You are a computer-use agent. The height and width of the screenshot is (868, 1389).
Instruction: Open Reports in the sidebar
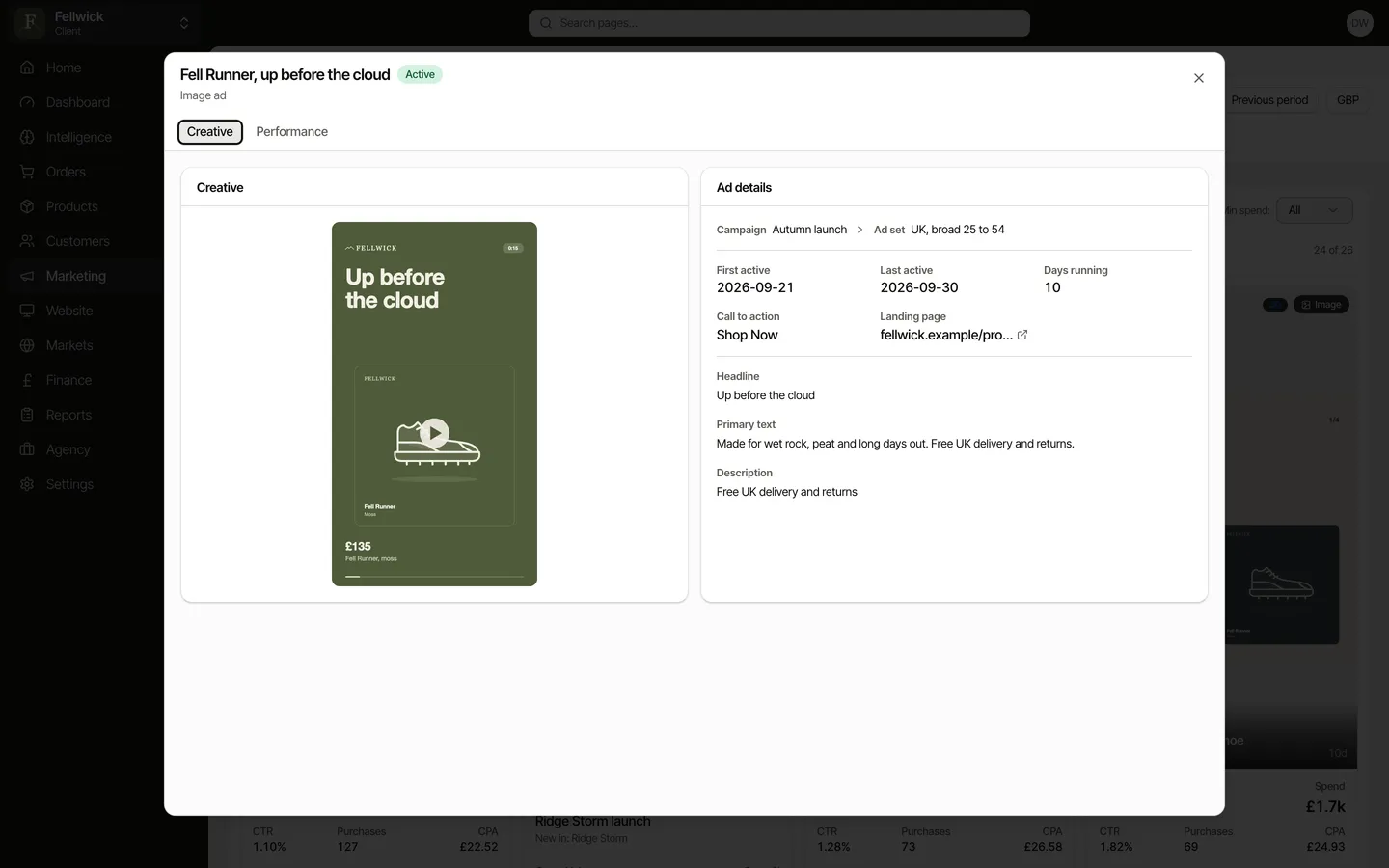click(68, 415)
